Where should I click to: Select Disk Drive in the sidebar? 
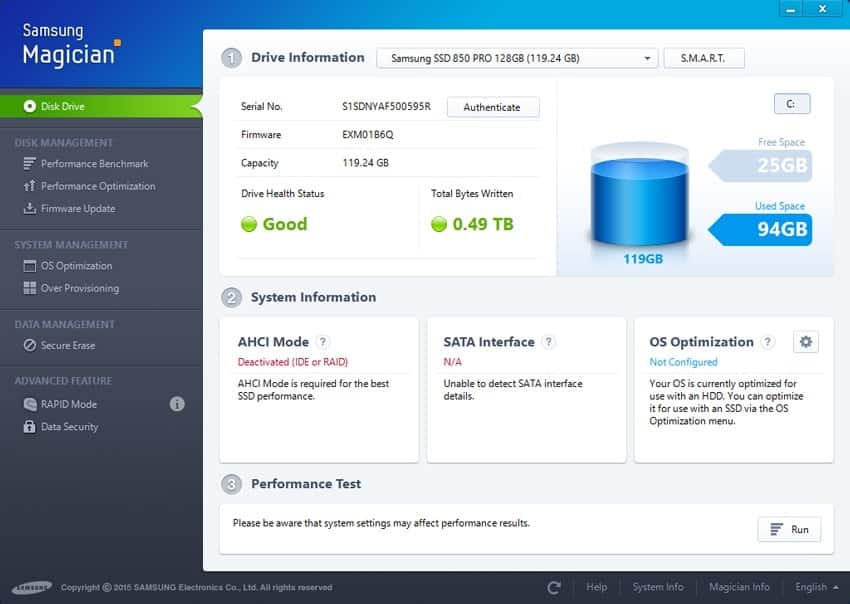pos(62,106)
